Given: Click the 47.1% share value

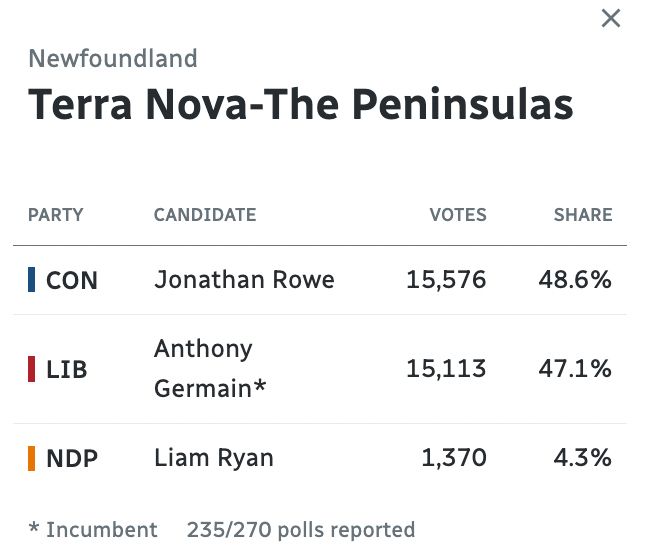Looking at the screenshot, I should [x=575, y=369].
